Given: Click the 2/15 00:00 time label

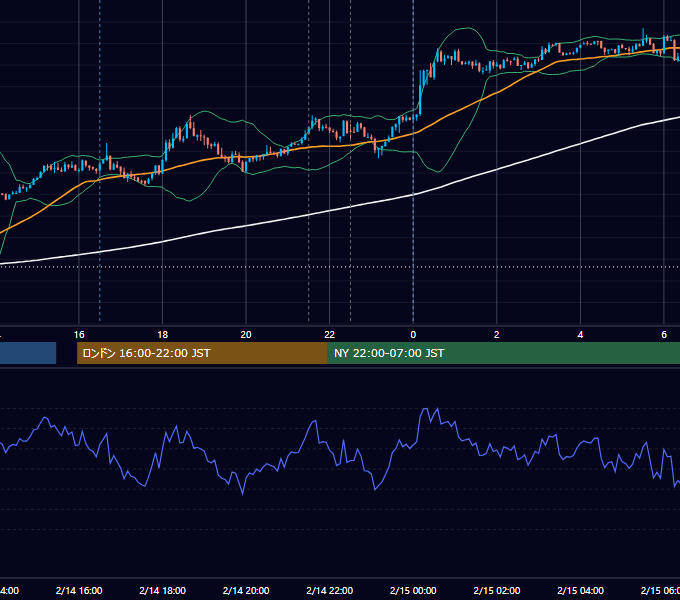Looking at the screenshot, I should pyautogui.click(x=413, y=590).
